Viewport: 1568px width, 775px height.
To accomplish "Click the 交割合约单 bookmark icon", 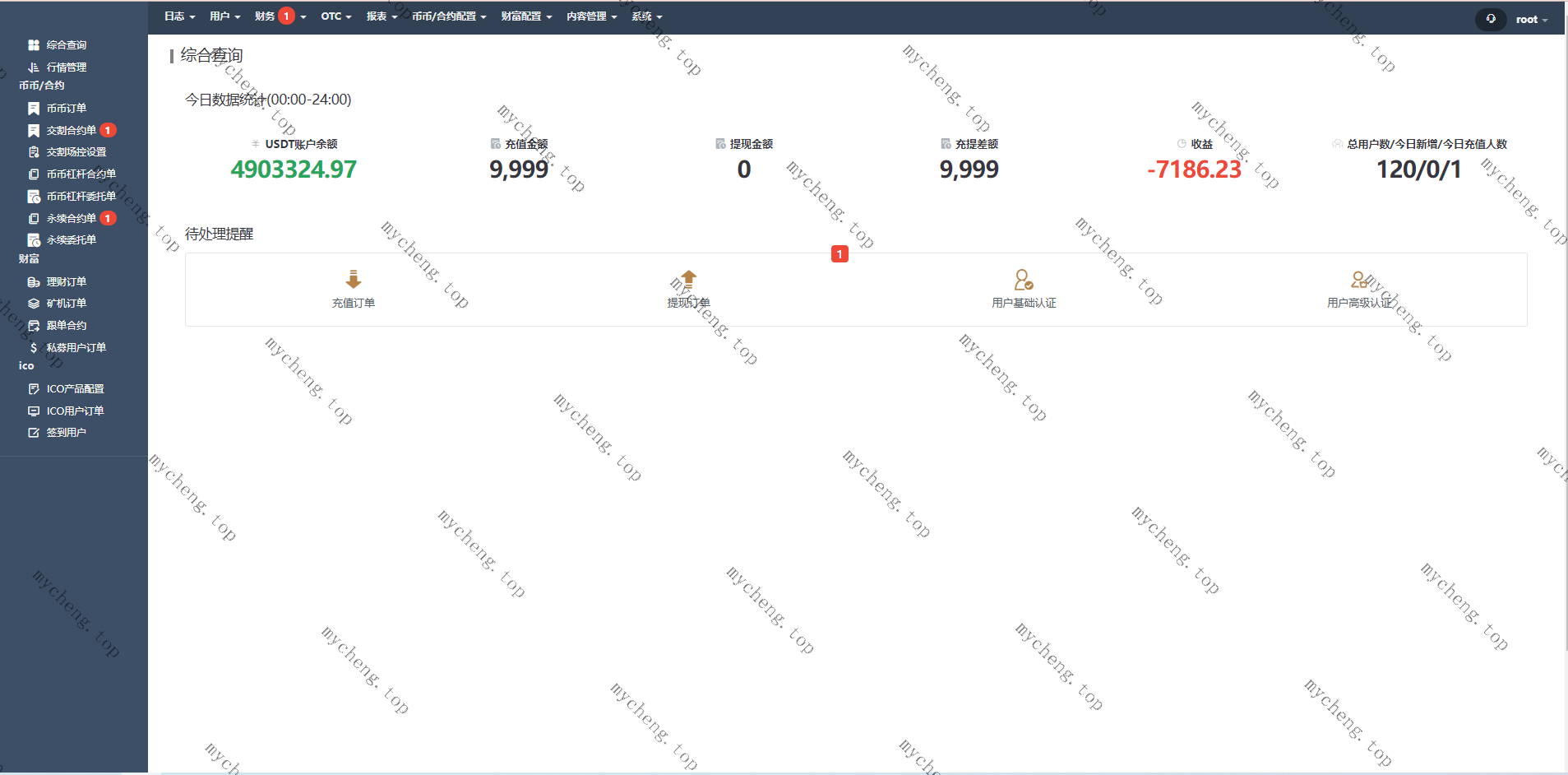I will (34, 131).
